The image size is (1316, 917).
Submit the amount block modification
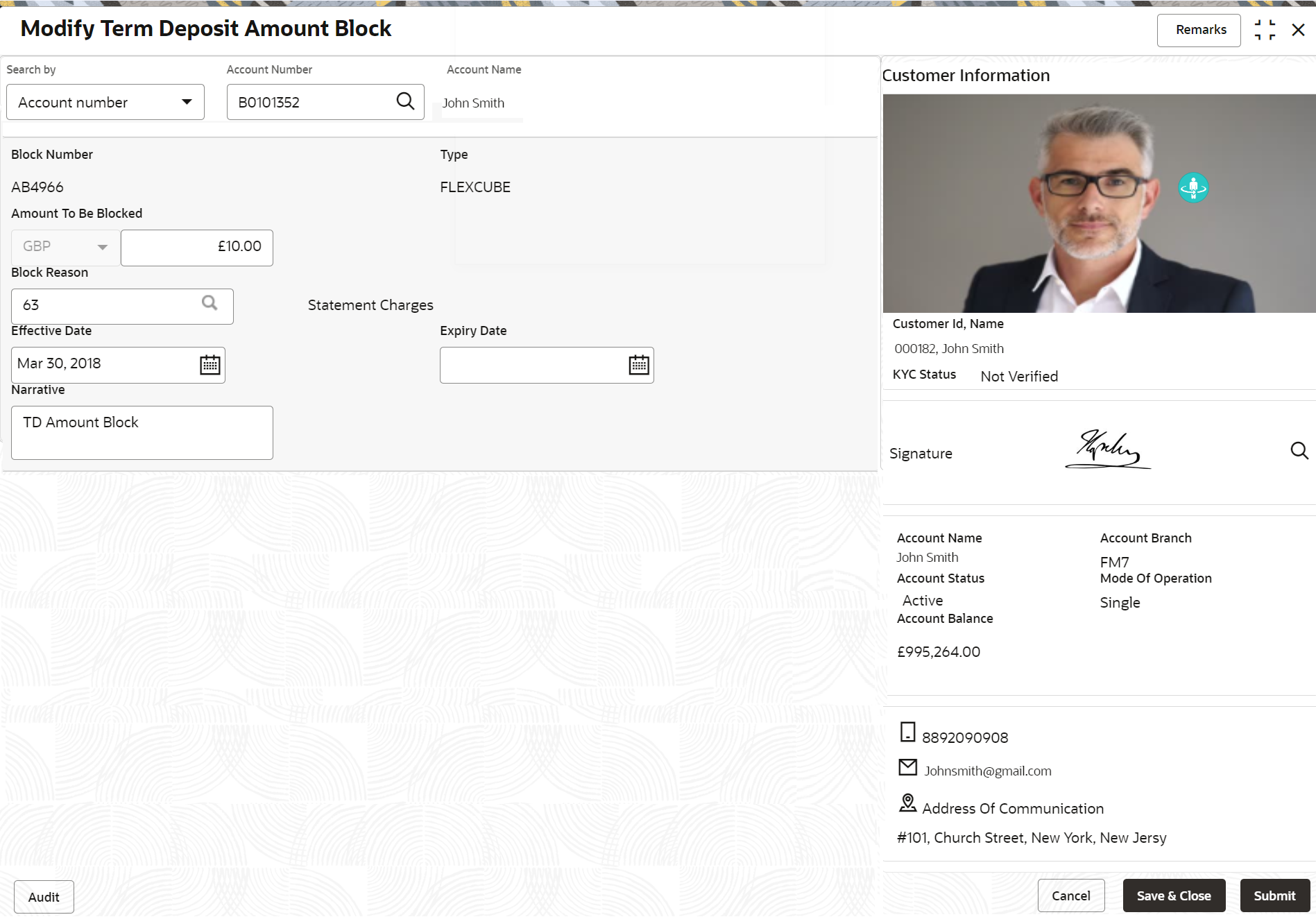(1274, 895)
